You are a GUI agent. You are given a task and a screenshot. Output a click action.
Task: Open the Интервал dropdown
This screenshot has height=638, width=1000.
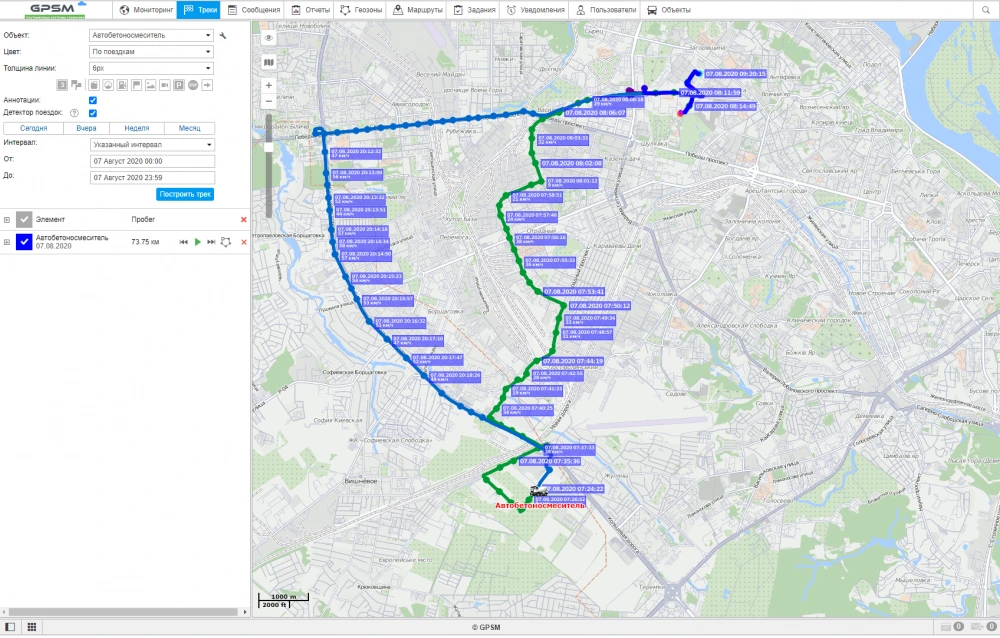151,144
